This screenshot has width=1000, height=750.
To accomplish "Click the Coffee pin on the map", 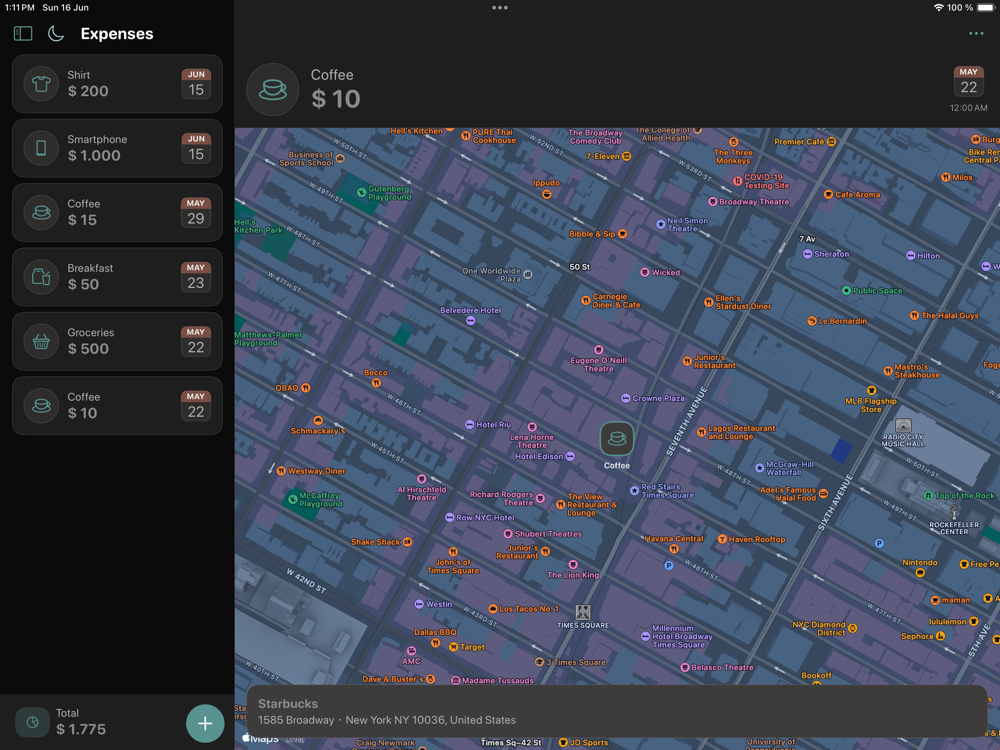I will point(617,438).
